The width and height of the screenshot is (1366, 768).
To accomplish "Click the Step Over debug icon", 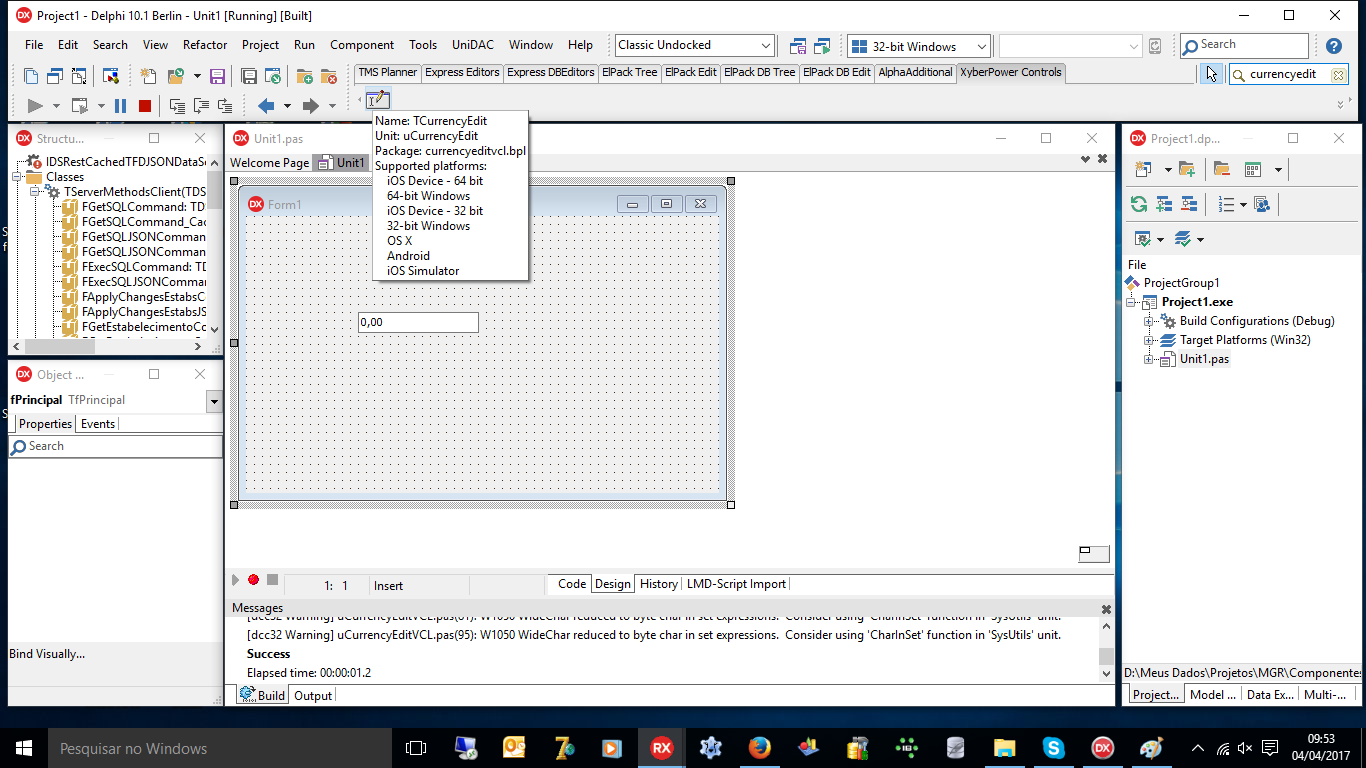I will coord(201,106).
